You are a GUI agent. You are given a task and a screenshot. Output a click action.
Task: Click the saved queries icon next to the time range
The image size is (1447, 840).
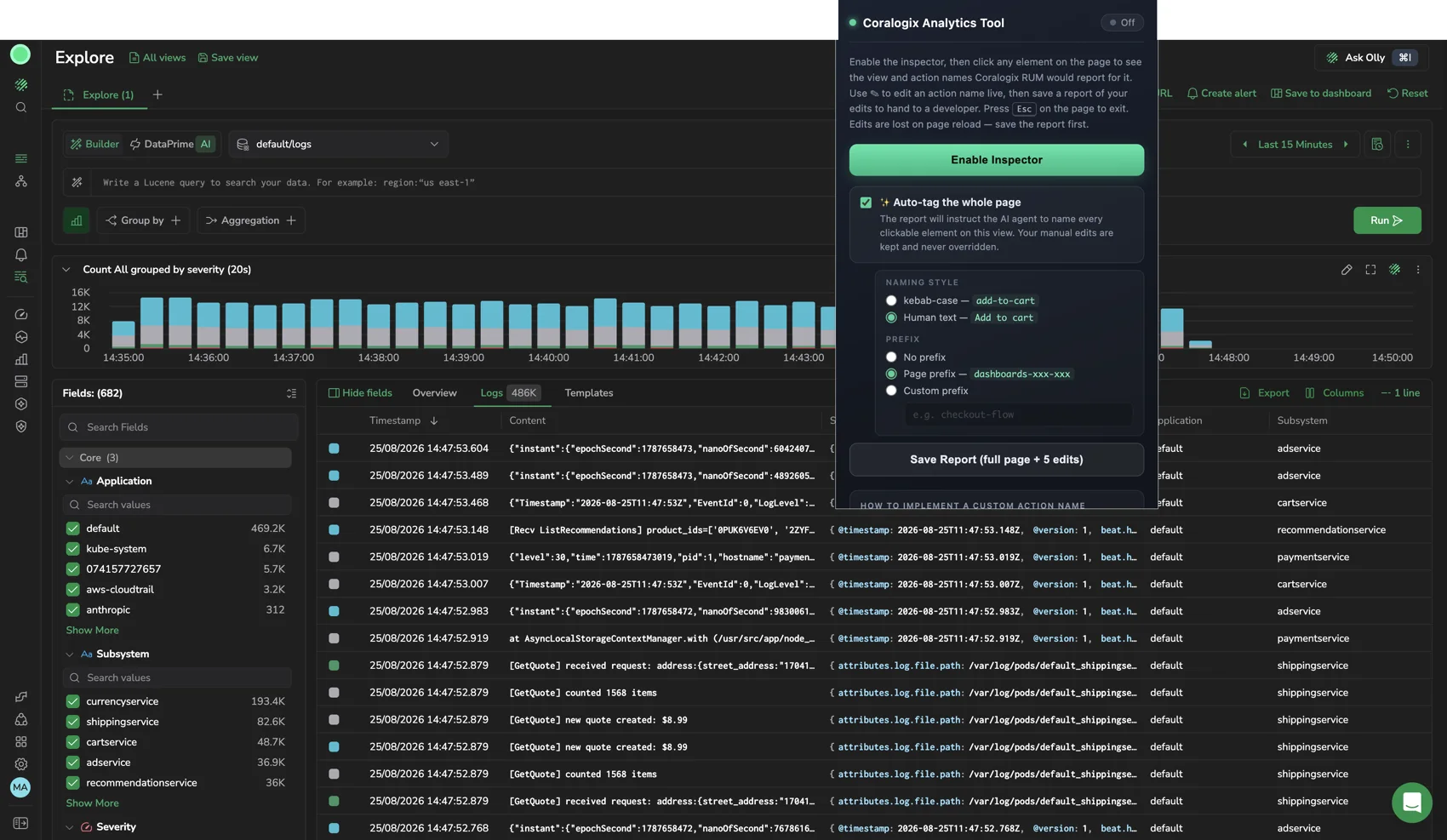(1377, 144)
